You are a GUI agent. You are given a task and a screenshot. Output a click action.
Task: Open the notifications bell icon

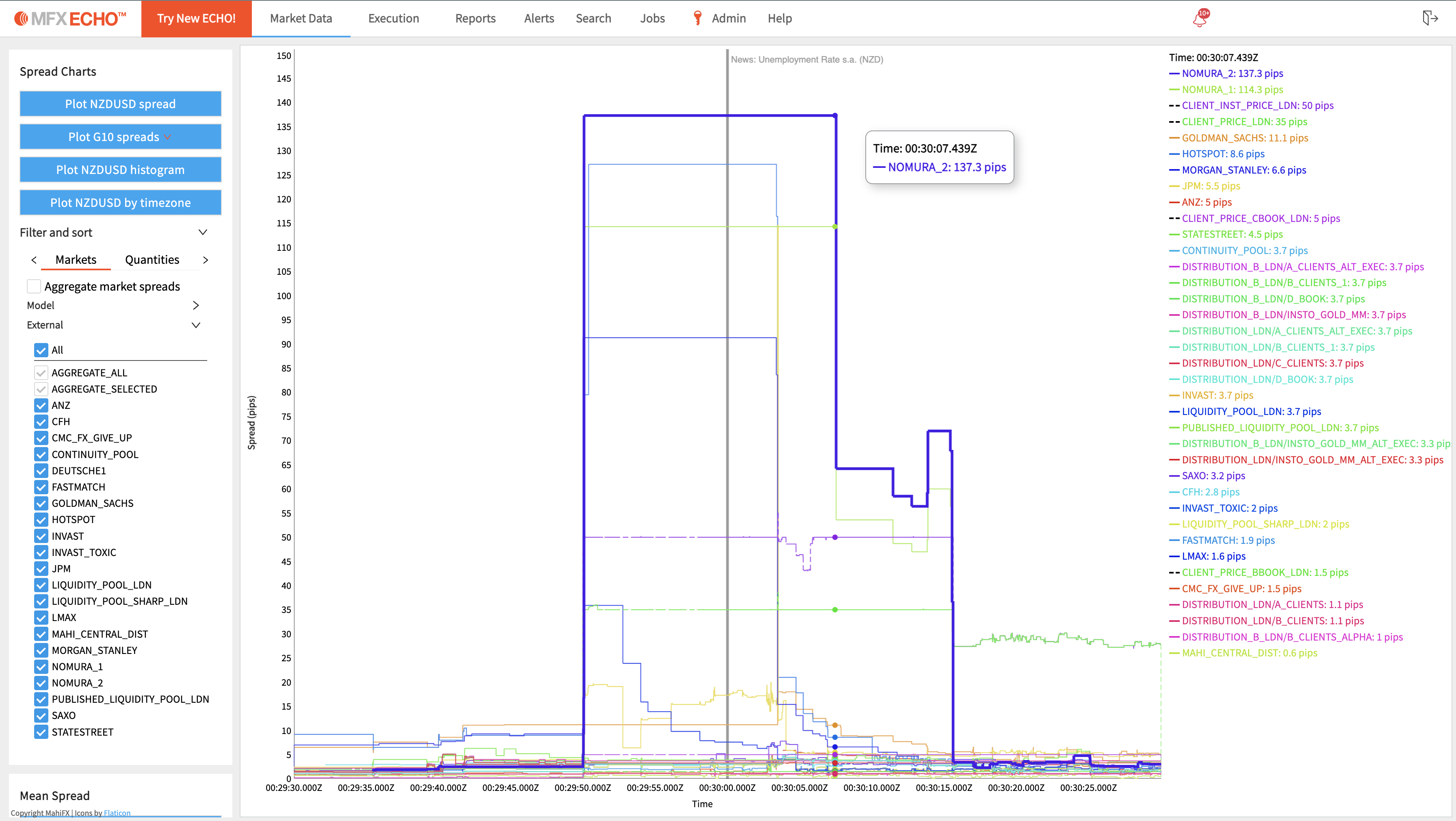tap(1200, 18)
